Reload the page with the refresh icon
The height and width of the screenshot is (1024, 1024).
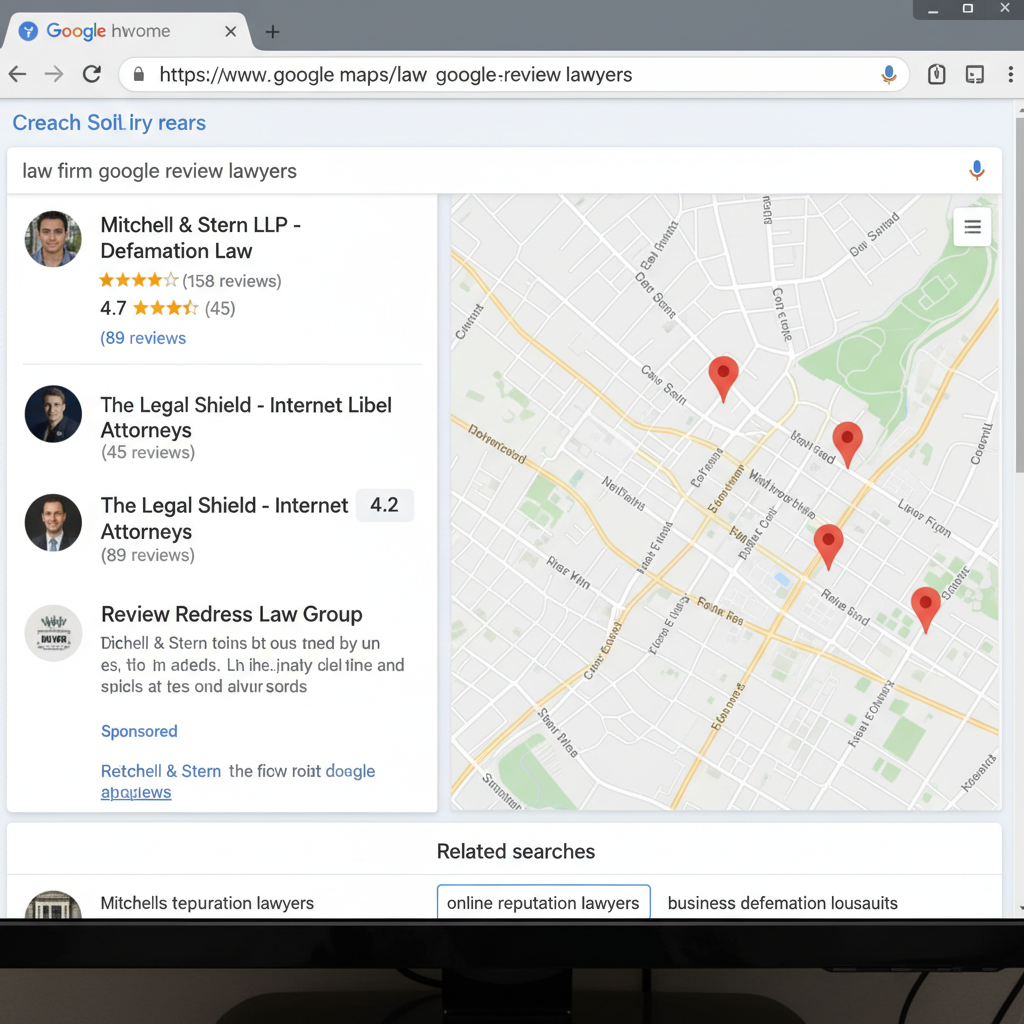click(92, 74)
